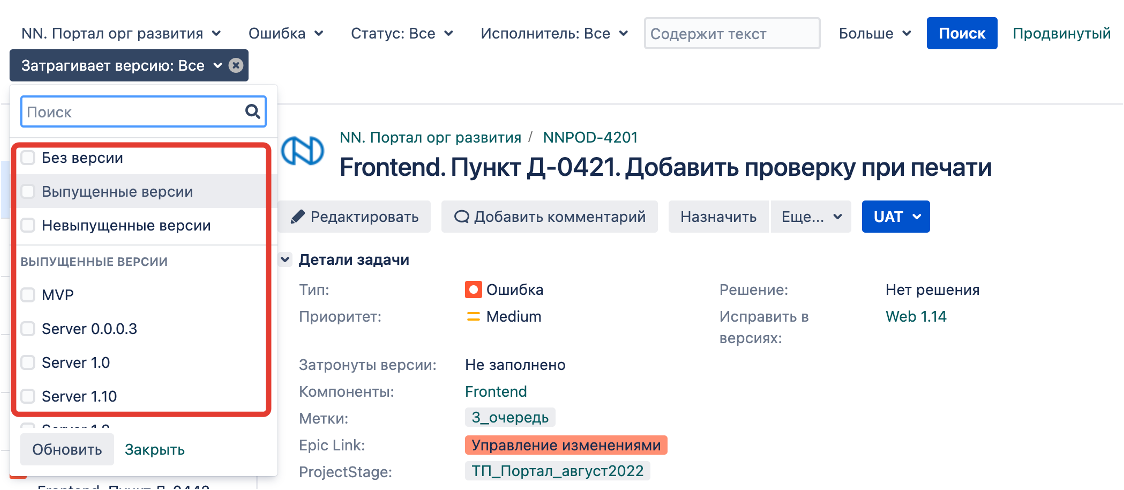
Task: Tick the 'Невыпущенные версии' checkbox
Action: (x=28, y=225)
